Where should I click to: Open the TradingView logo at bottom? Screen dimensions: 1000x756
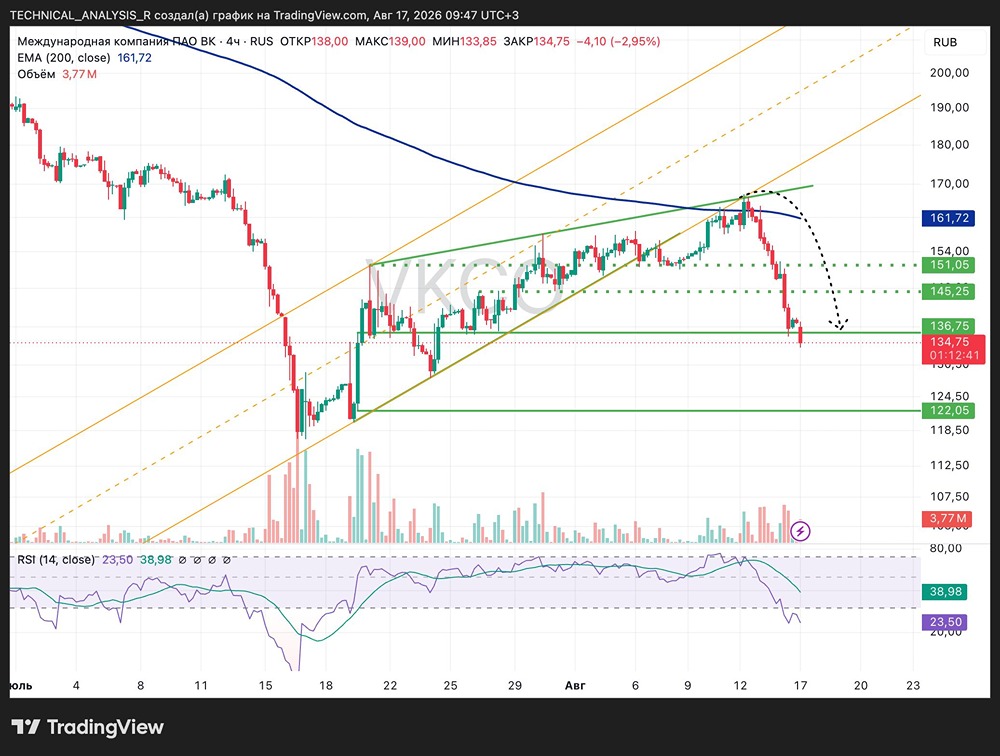[87, 727]
